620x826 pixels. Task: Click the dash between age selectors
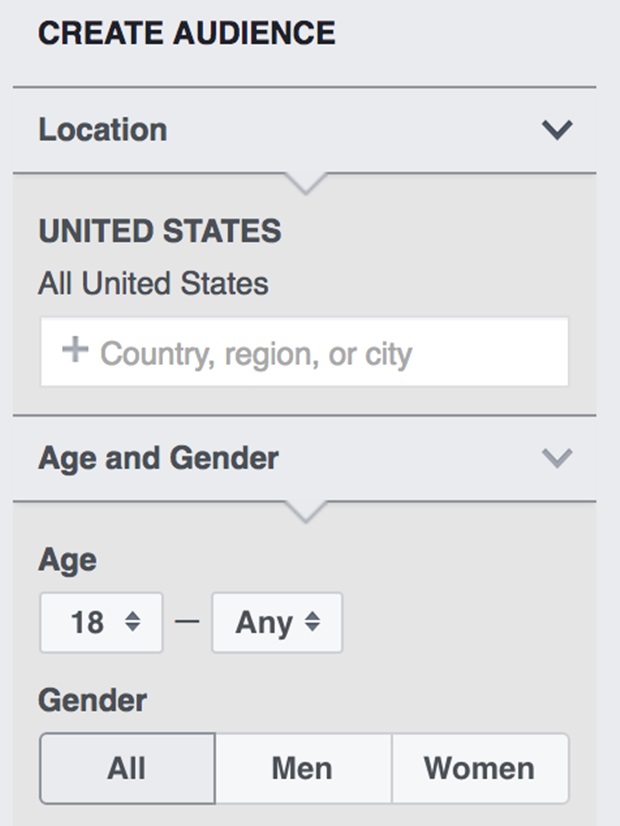(x=187, y=622)
